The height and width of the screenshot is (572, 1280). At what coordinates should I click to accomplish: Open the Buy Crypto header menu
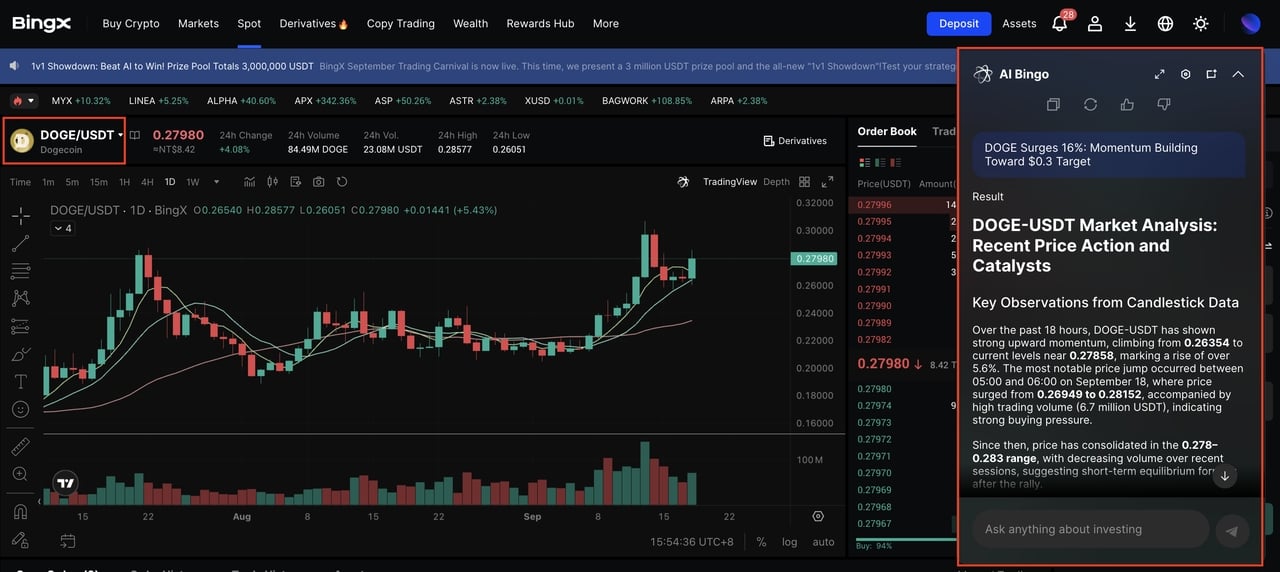[131, 23]
